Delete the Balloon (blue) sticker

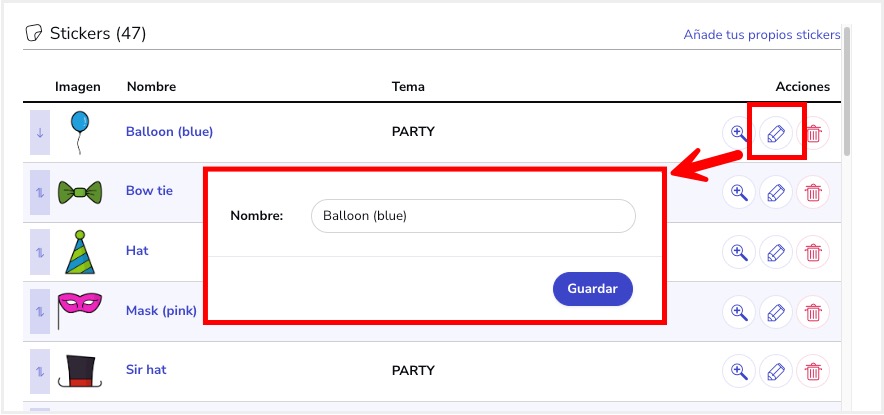(813, 134)
